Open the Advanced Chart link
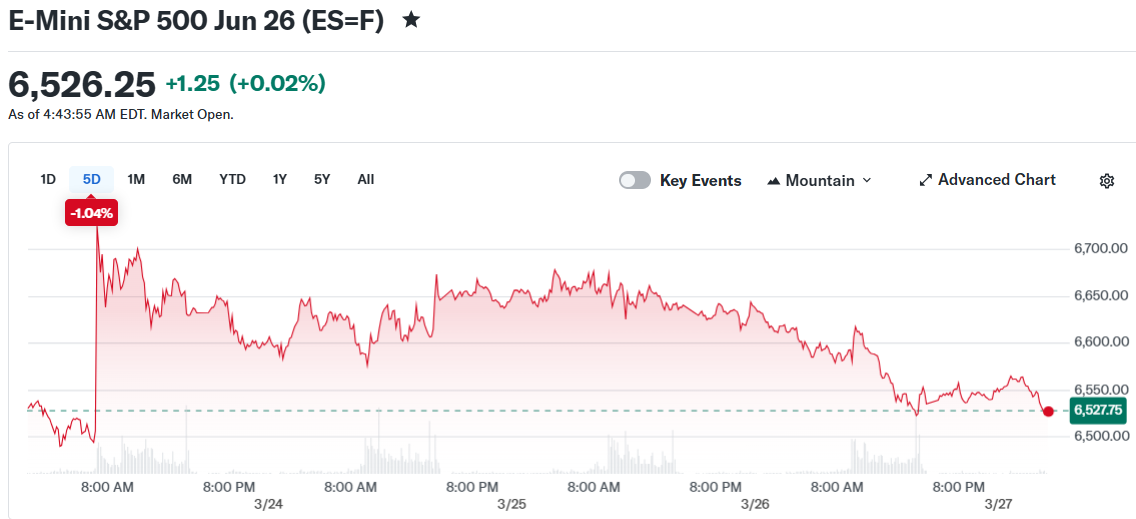The image size is (1136, 519). point(996,180)
